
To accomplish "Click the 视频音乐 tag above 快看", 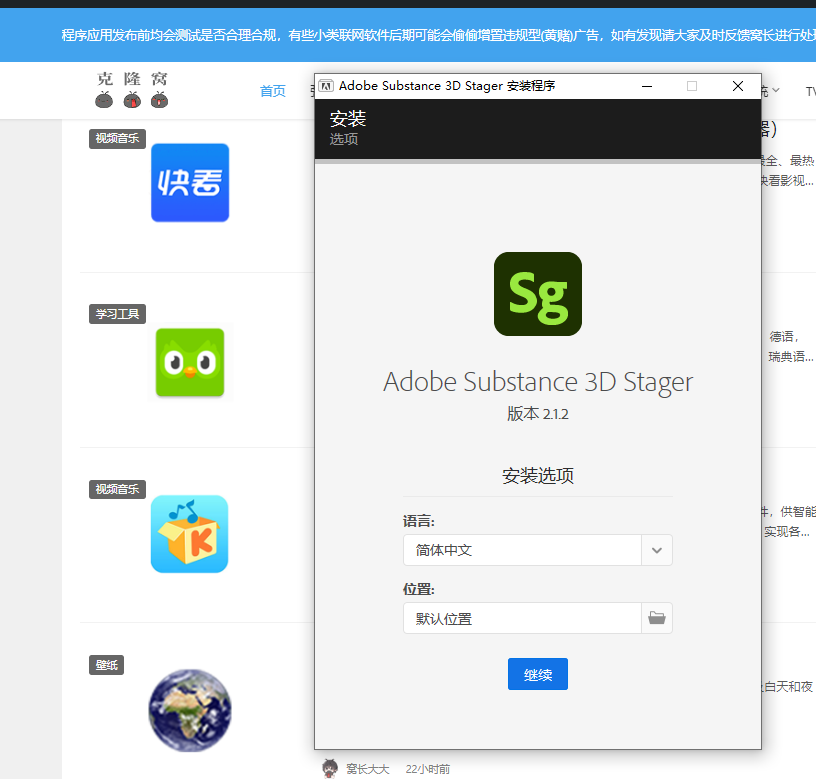I will [x=117, y=138].
